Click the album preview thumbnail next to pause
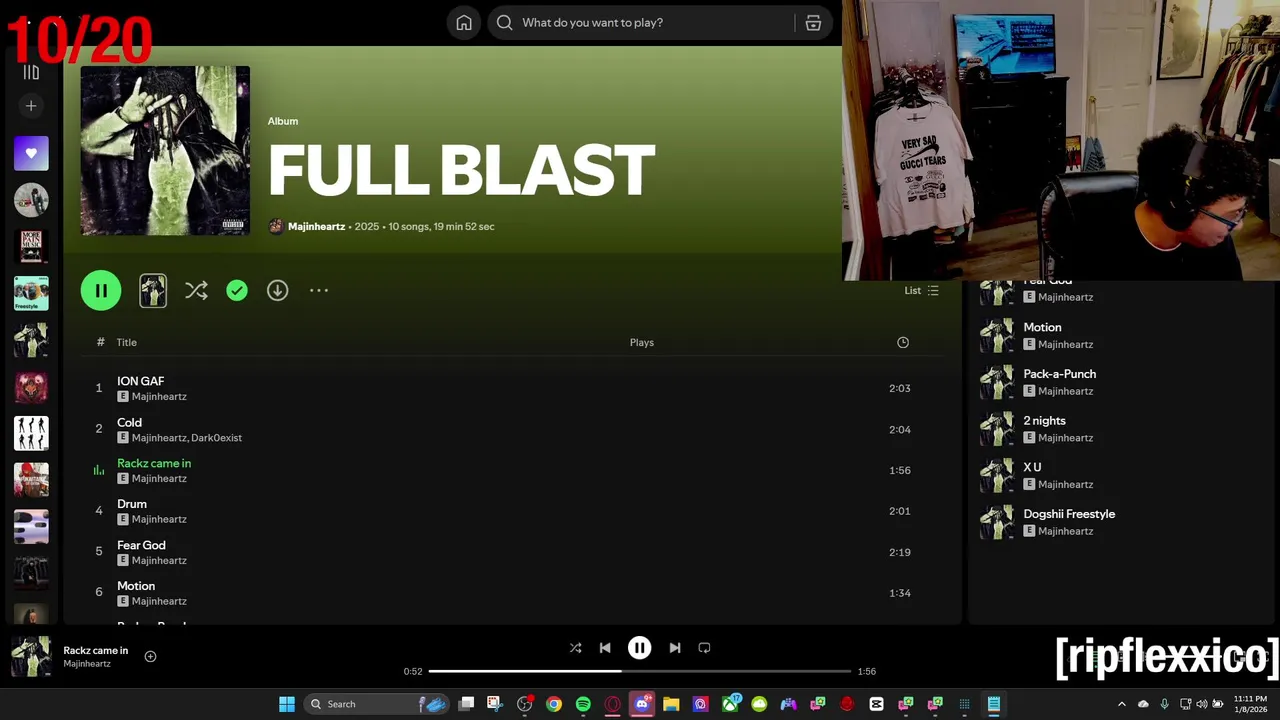This screenshot has height=720, width=1280. coord(153,291)
